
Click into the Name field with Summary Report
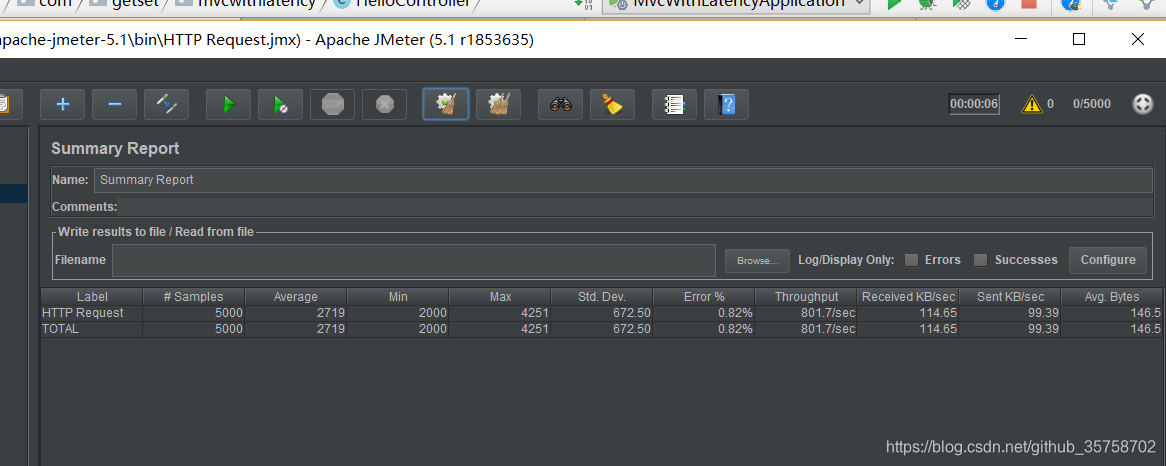623,180
